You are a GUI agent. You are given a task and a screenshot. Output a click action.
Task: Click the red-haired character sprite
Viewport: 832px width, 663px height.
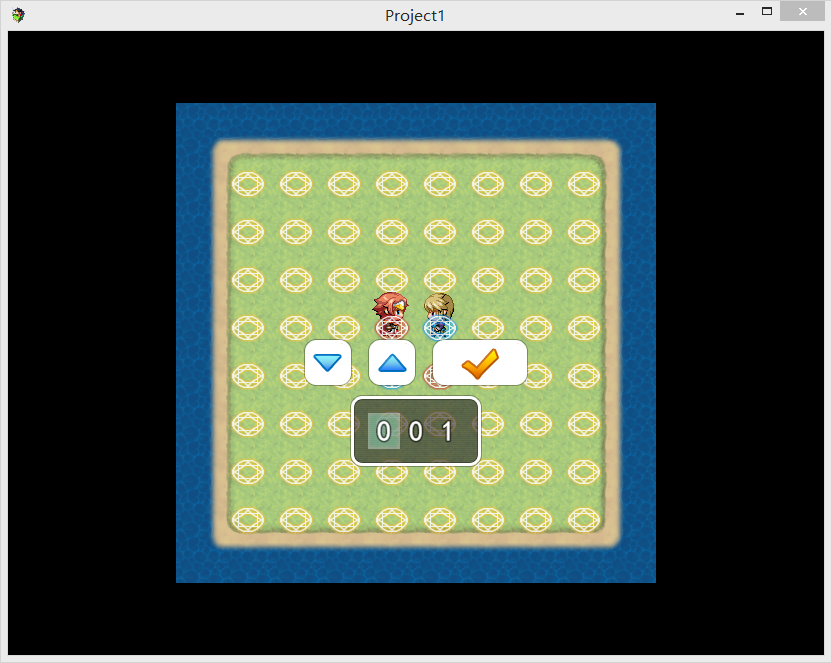pyautogui.click(x=392, y=314)
